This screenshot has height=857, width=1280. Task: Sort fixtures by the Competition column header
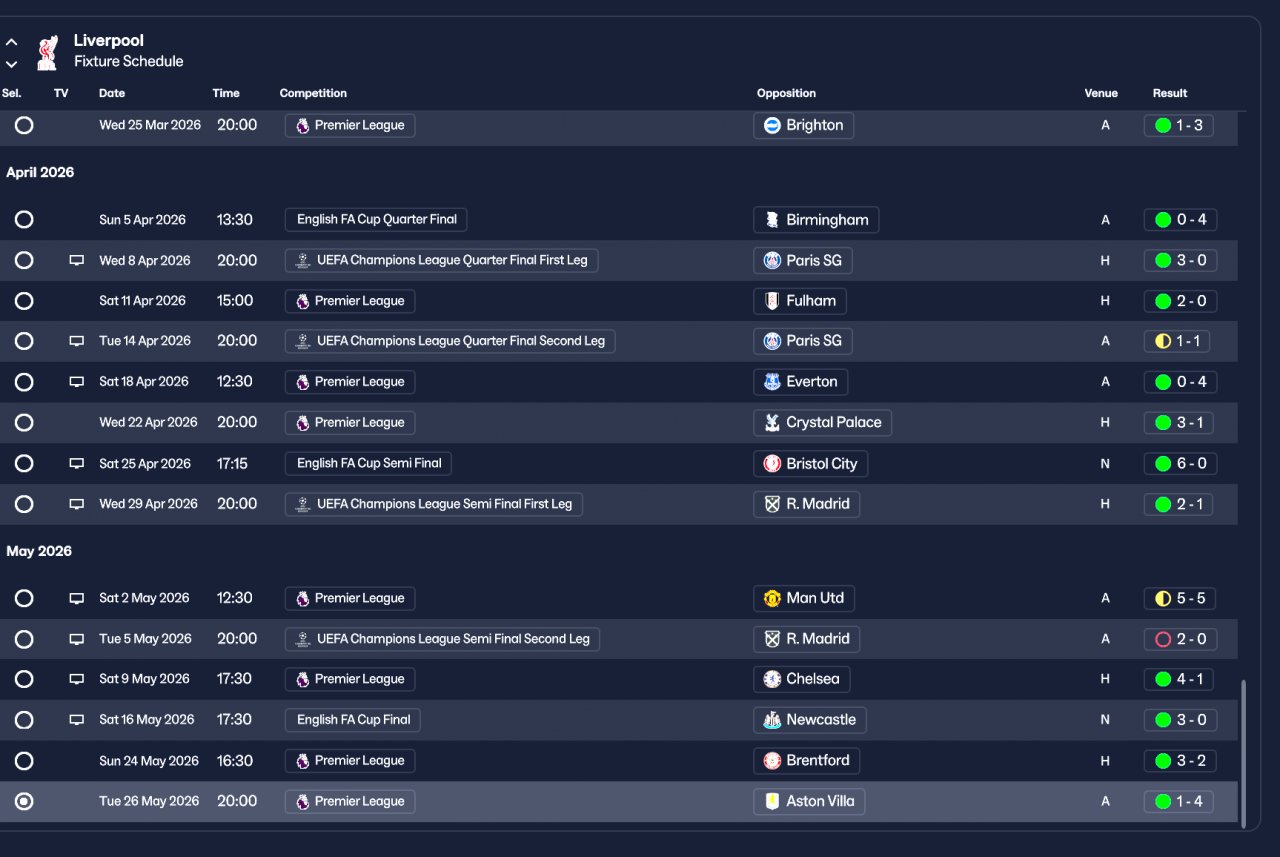313,93
